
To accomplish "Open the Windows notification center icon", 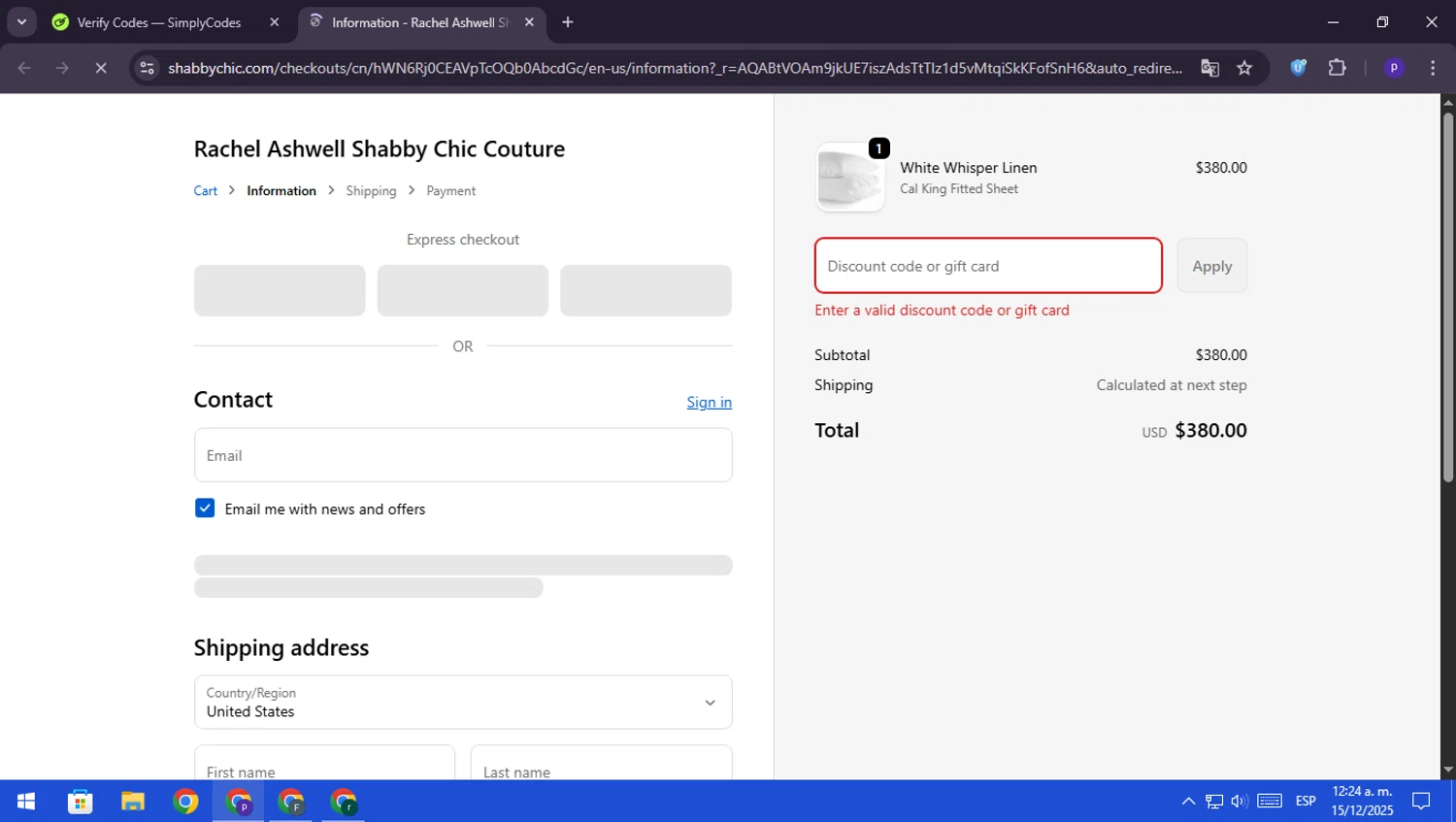I will point(1421,802).
